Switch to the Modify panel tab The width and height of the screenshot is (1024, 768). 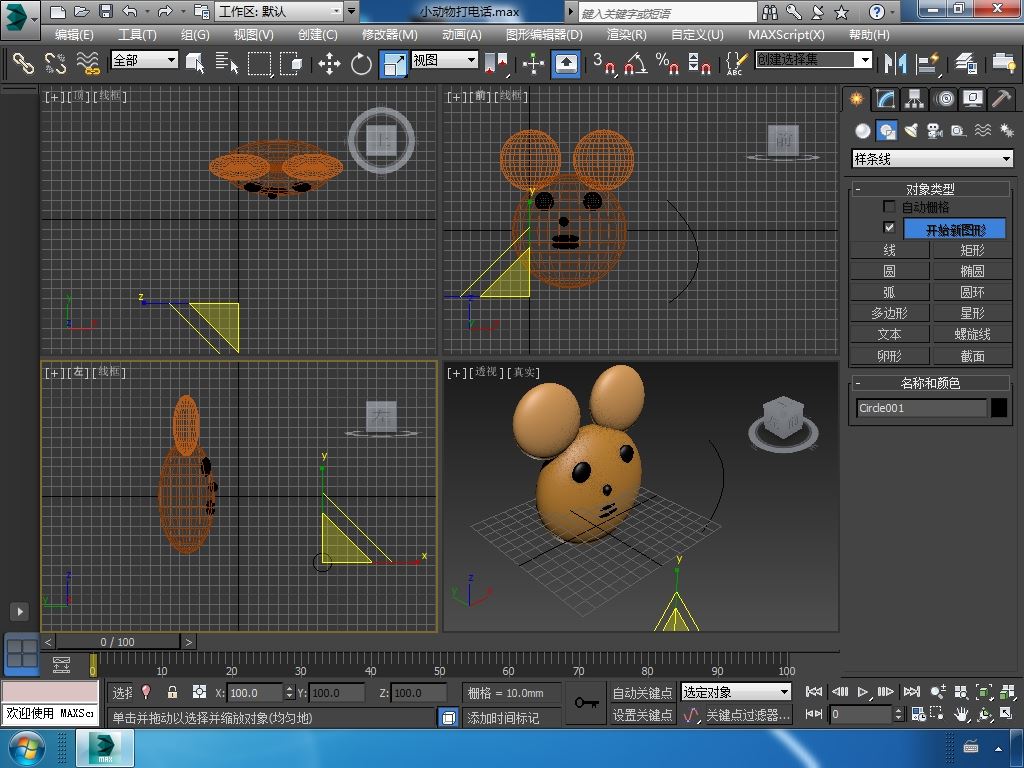coord(885,99)
